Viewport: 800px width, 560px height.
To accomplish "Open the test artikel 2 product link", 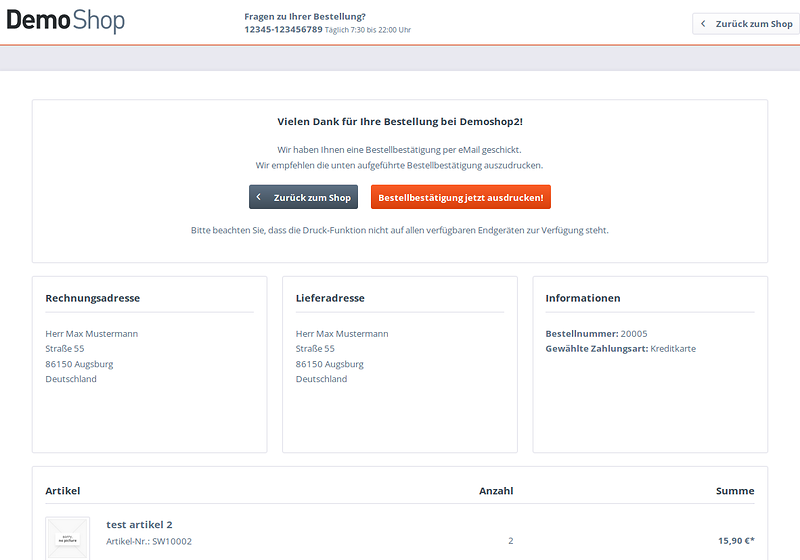I will click(x=139, y=525).
